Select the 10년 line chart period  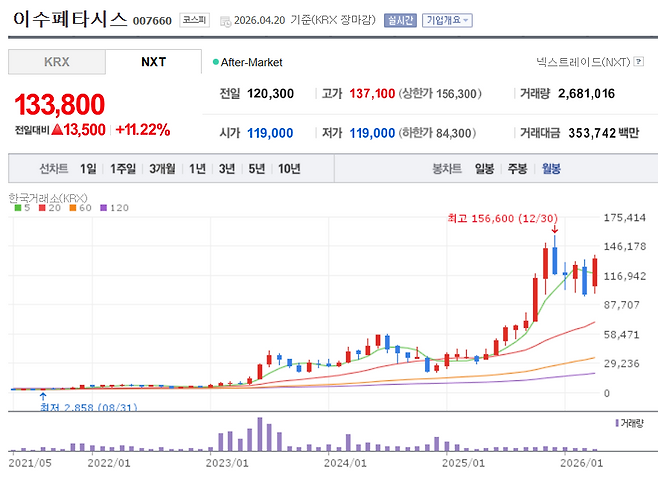point(289,168)
